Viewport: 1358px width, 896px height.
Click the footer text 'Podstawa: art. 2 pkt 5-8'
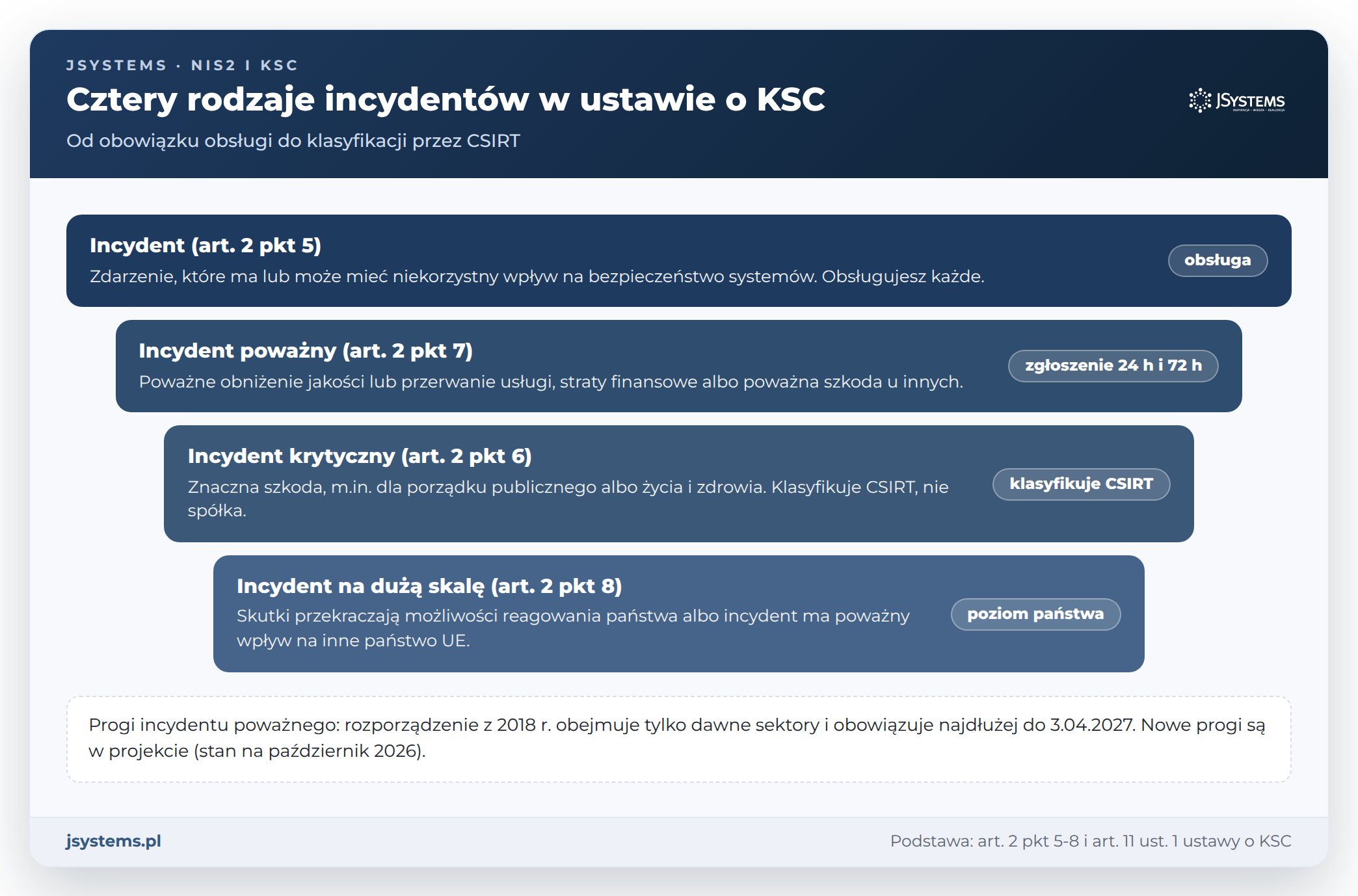pyautogui.click(x=1091, y=841)
